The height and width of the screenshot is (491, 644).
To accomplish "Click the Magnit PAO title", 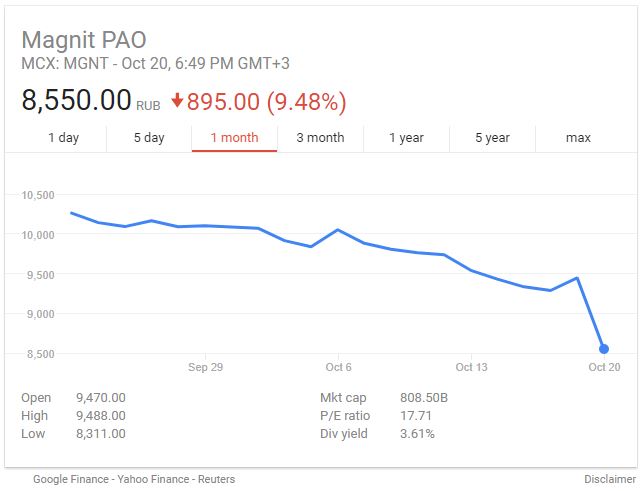I will pyautogui.click(x=84, y=40).
